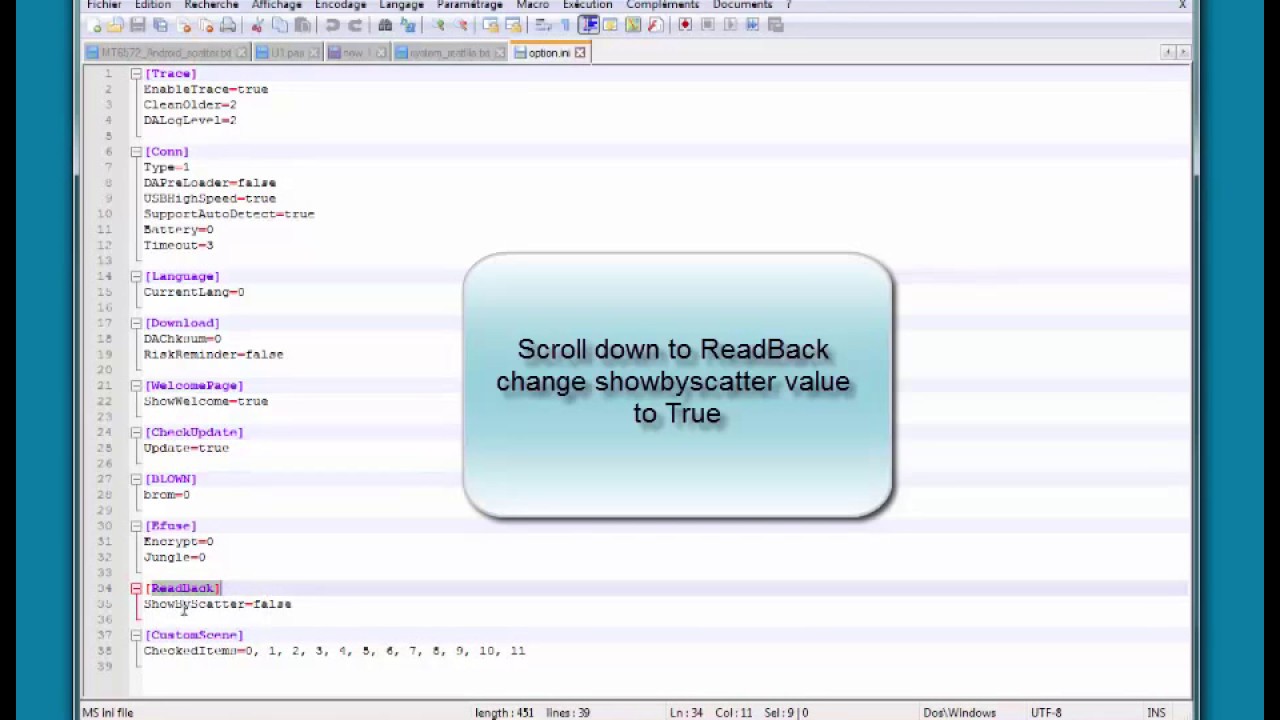Click tab bar scroll-left arrow
This screenshot has width=1280, height=720.
coord(1167,52)
